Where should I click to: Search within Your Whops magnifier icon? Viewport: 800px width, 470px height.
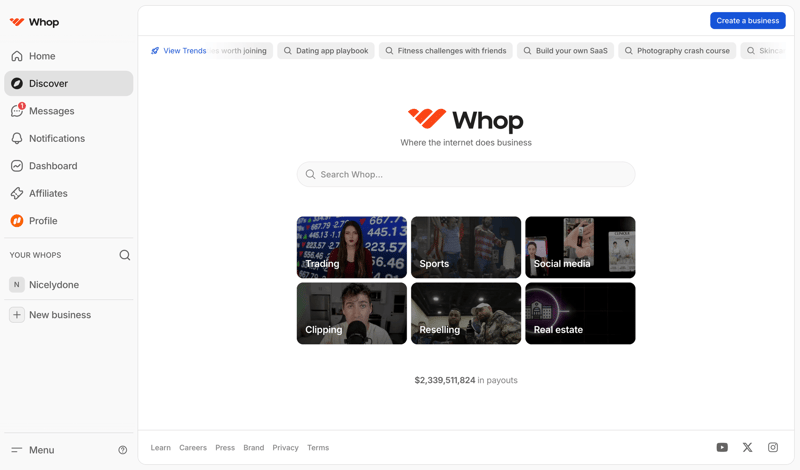point(124,255)
